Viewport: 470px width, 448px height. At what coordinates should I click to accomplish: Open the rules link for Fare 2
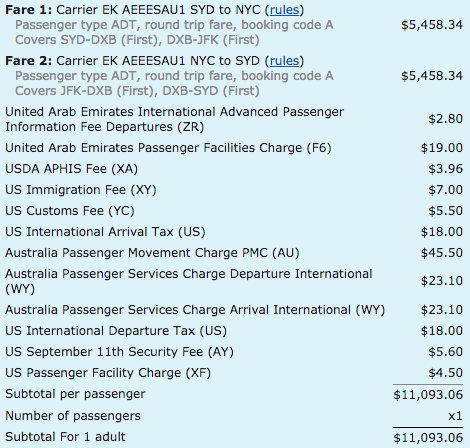point(284,61)
